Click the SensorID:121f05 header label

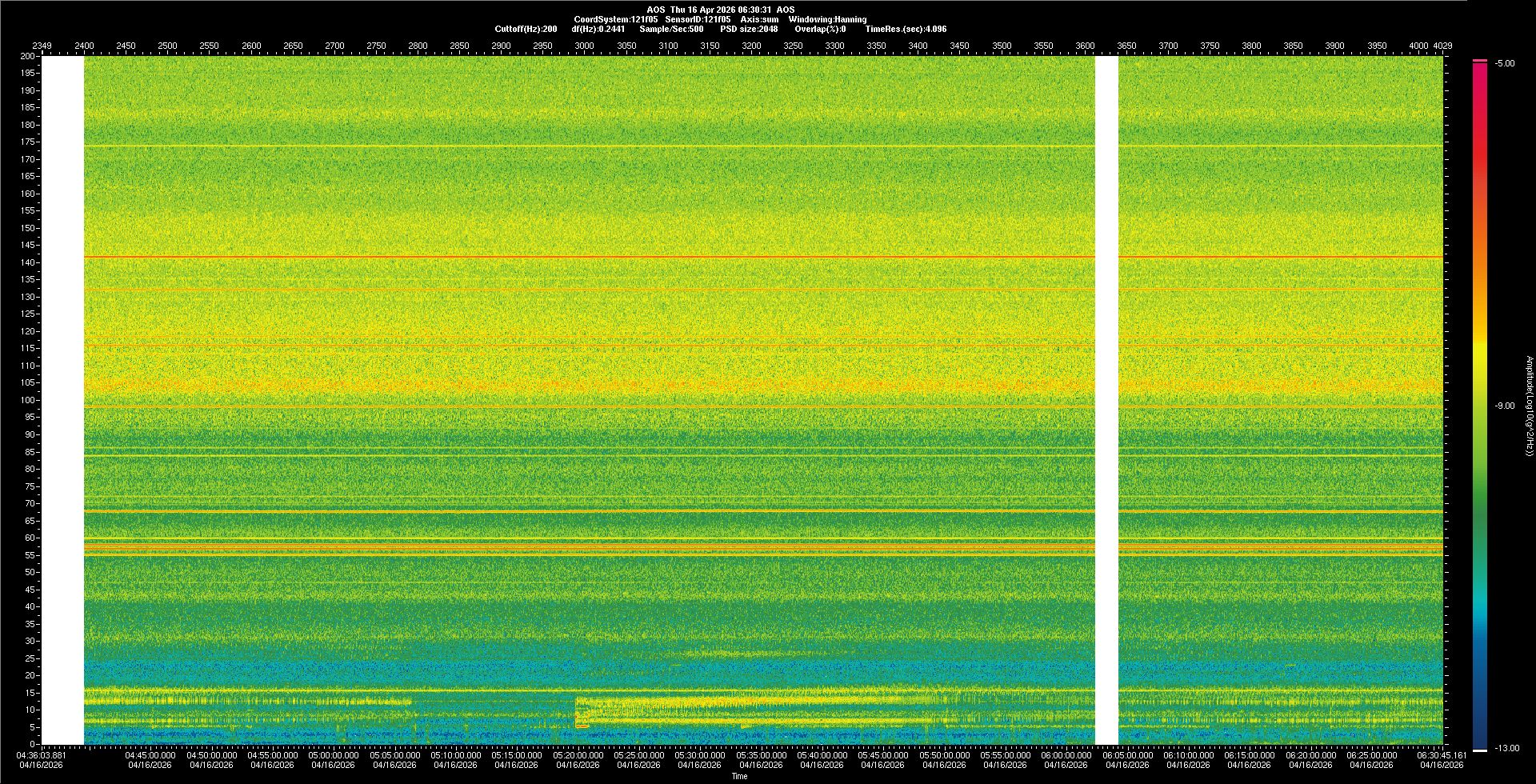pyautogui.click(x=698, y=19)
